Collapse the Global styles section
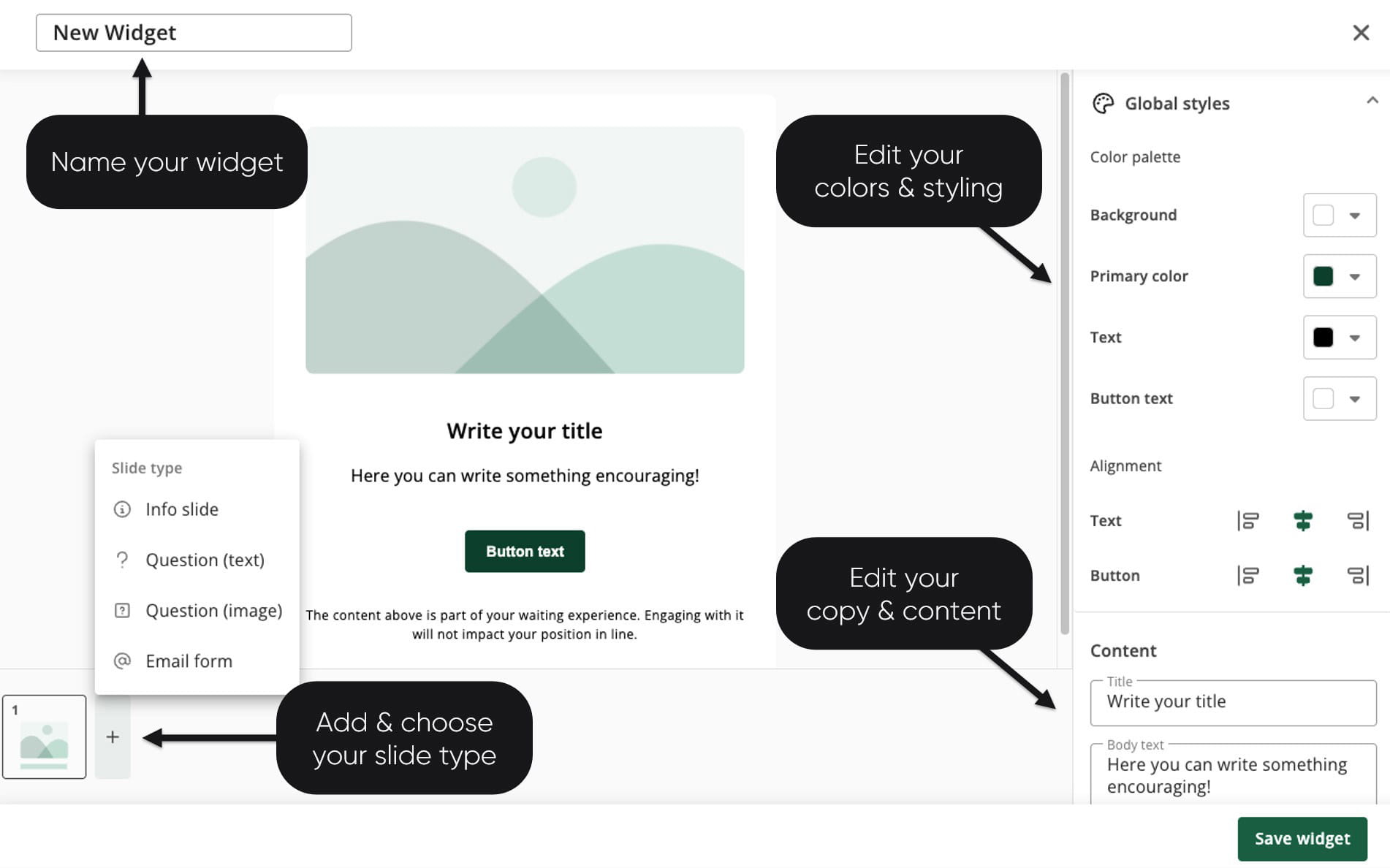Image resolution: width=1390 pixels, height=868 pixels. click(x=1372, y=101)
